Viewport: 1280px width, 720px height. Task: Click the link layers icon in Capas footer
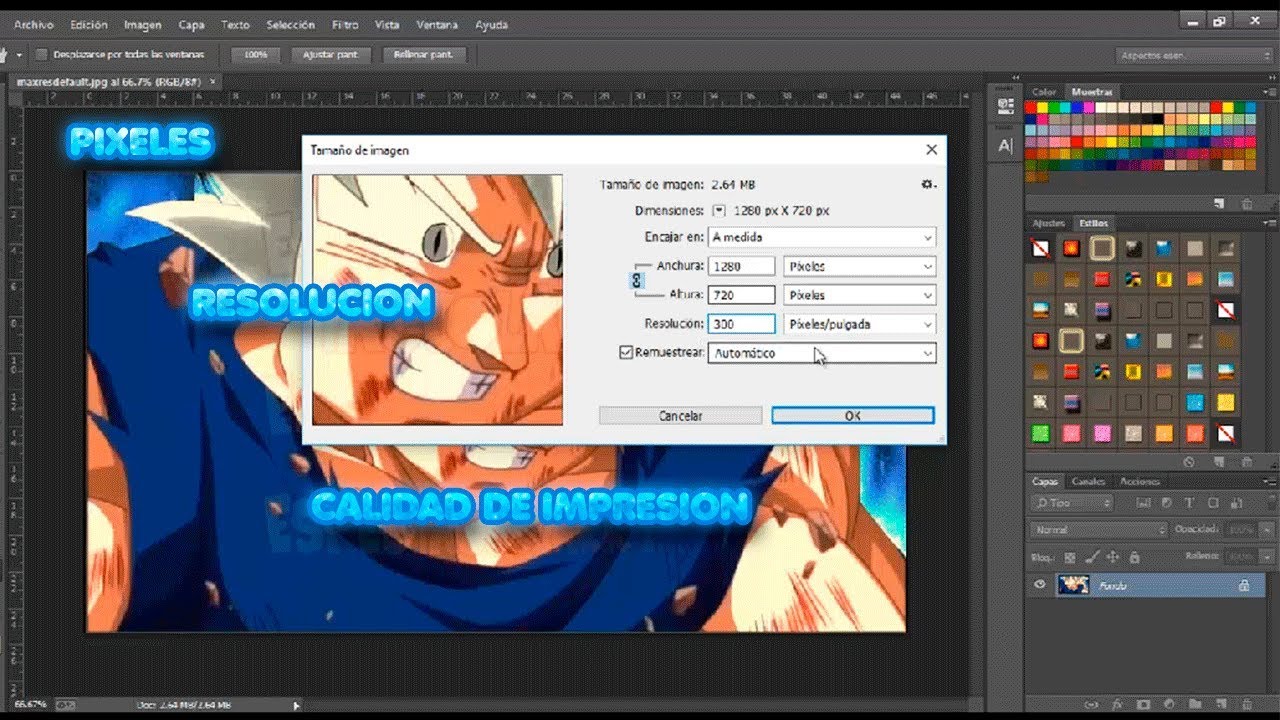1091,704
